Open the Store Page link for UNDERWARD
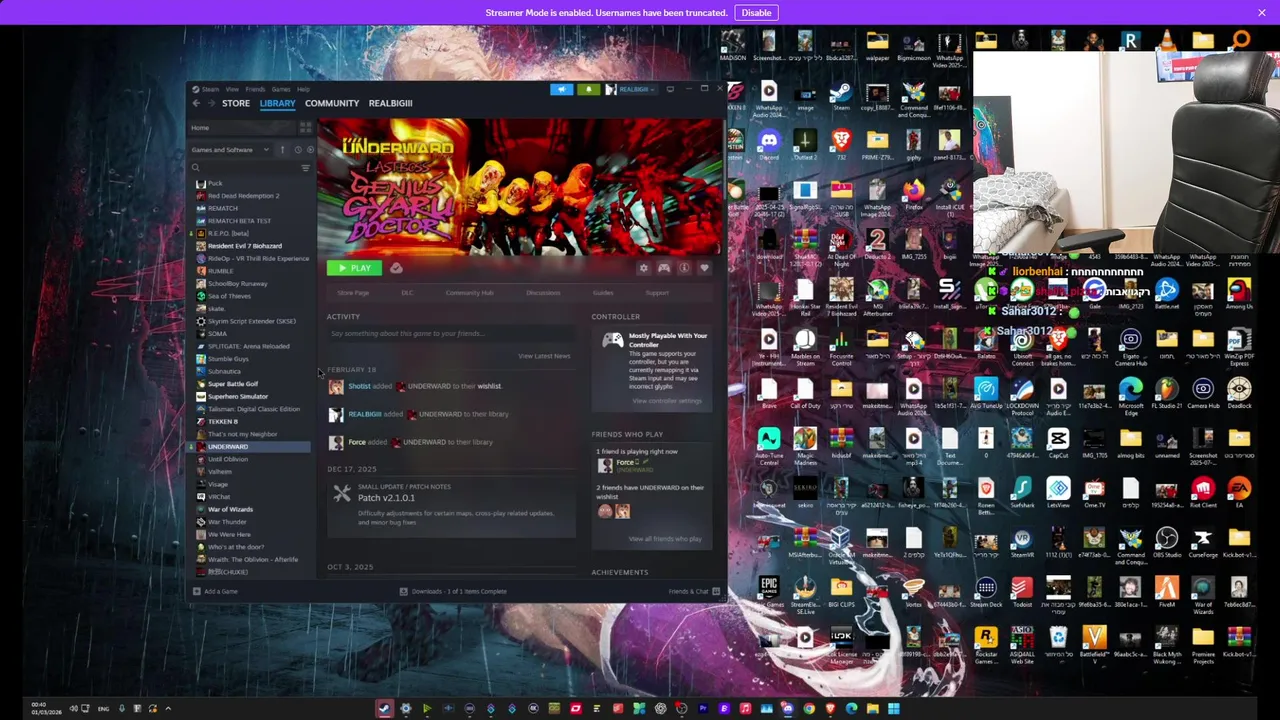 click(x=353, y=293)
